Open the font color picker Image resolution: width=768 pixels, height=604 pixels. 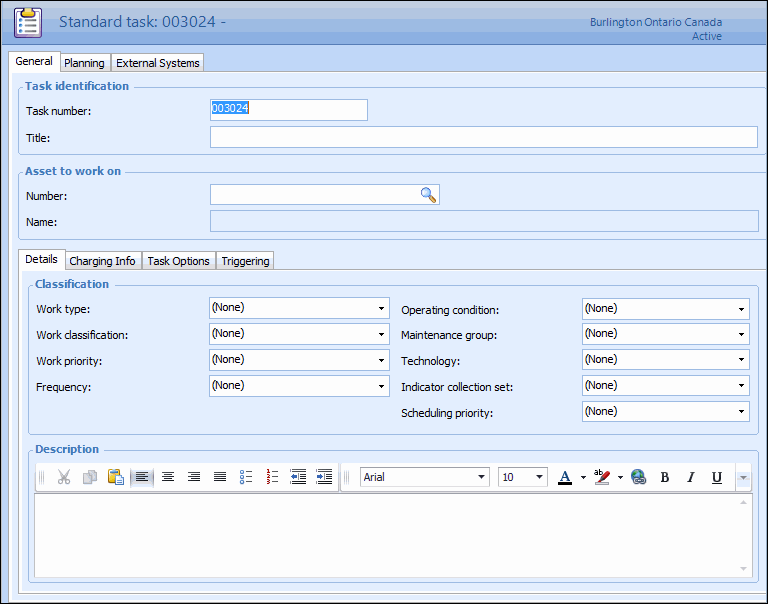[x=583, y=477]
